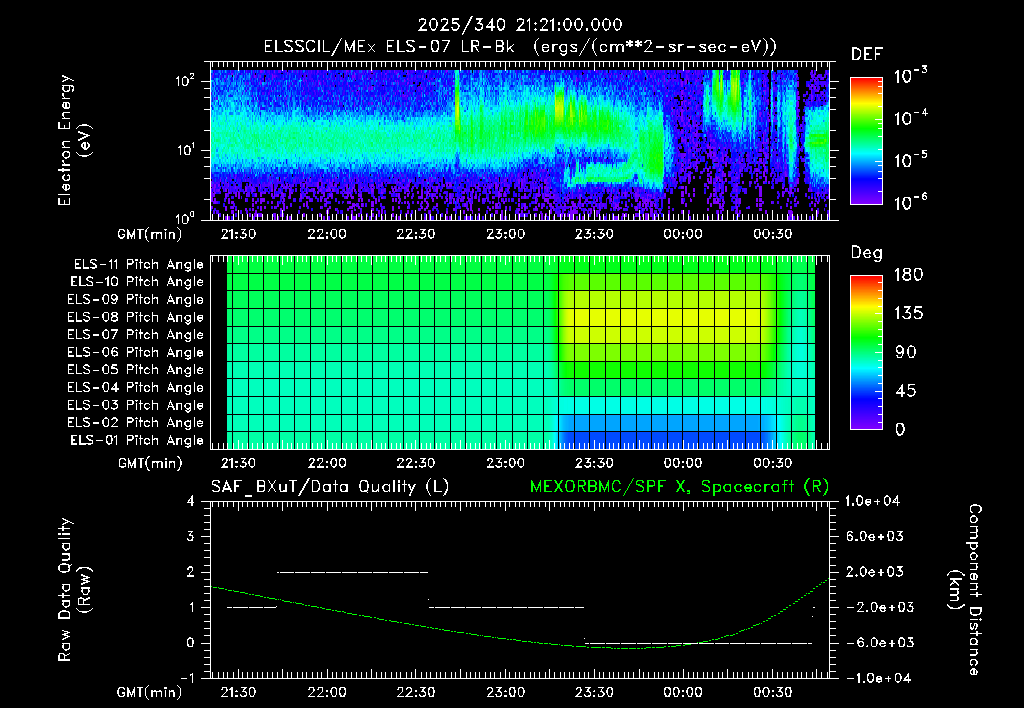
Task: Click GMT(min) label under the energy spectrogram
Action: 150,234
